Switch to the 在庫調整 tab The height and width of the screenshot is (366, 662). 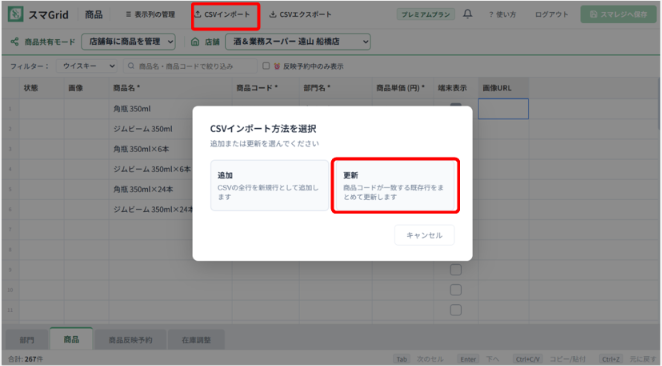[x=196, y=340]
